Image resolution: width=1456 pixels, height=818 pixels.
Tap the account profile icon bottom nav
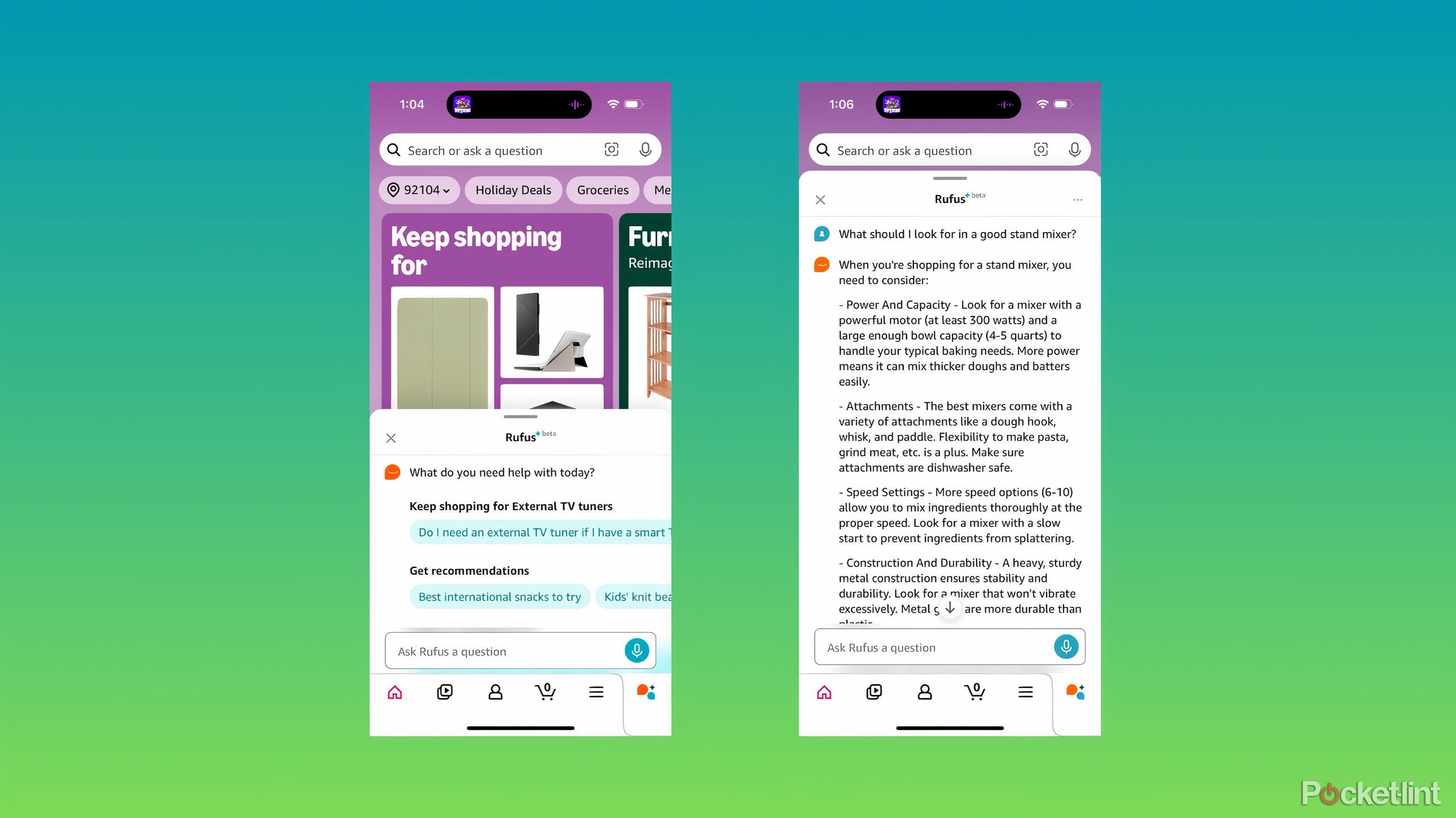point(495,690)
